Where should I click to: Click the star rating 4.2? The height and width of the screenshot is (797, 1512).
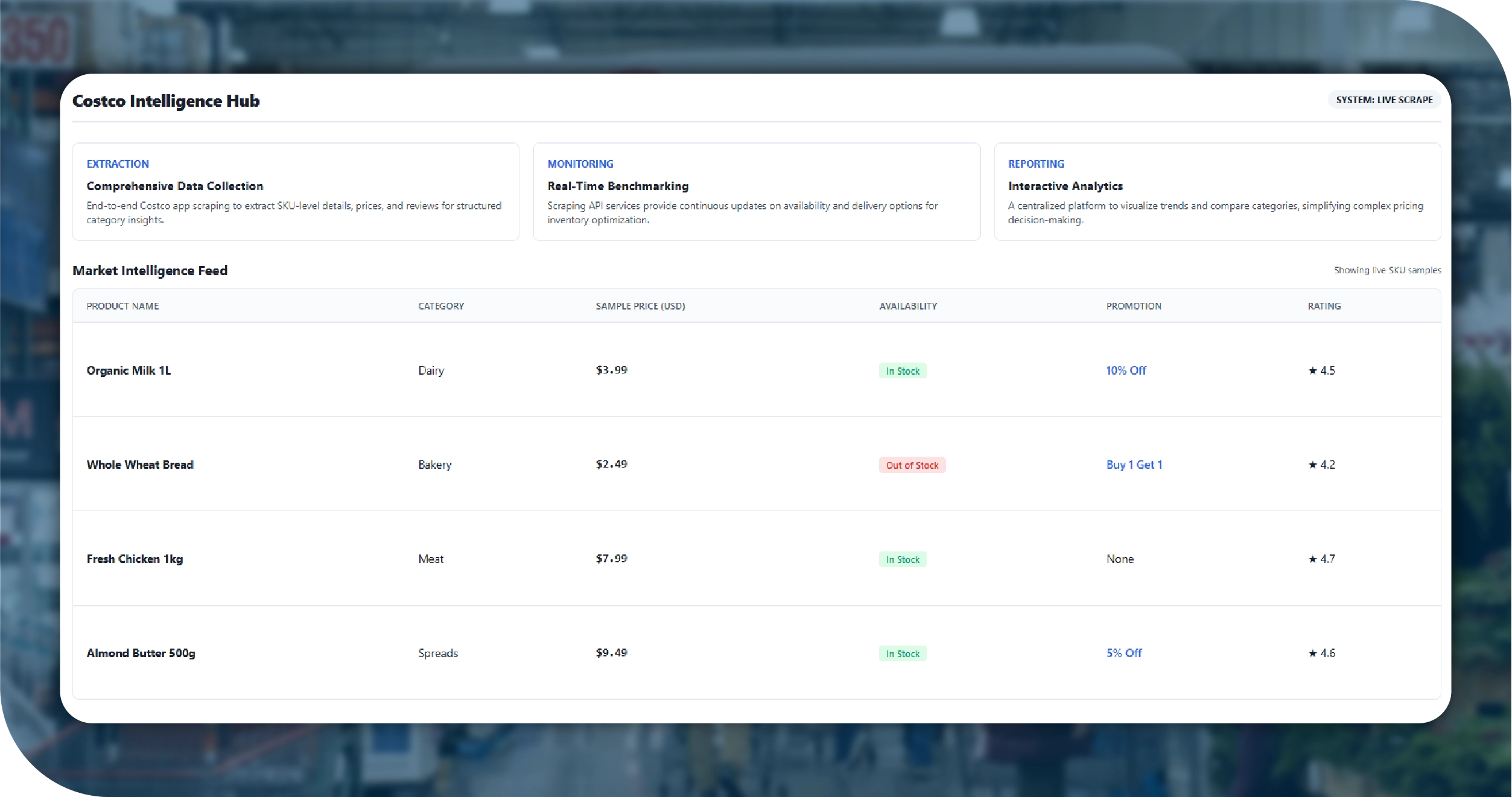click(1321, 465)
